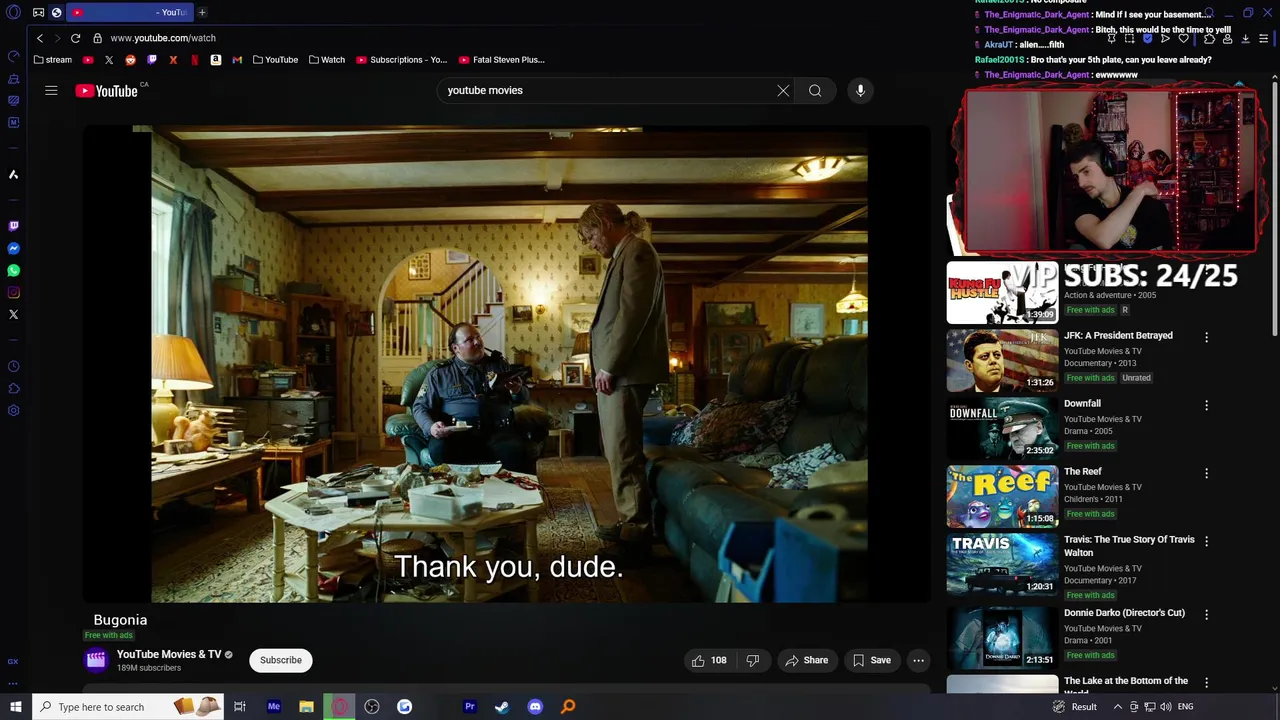The width and height of the screenshot is (1280, 720).
Task: Dislike the Bugonia video
Action: coord(753,660)
